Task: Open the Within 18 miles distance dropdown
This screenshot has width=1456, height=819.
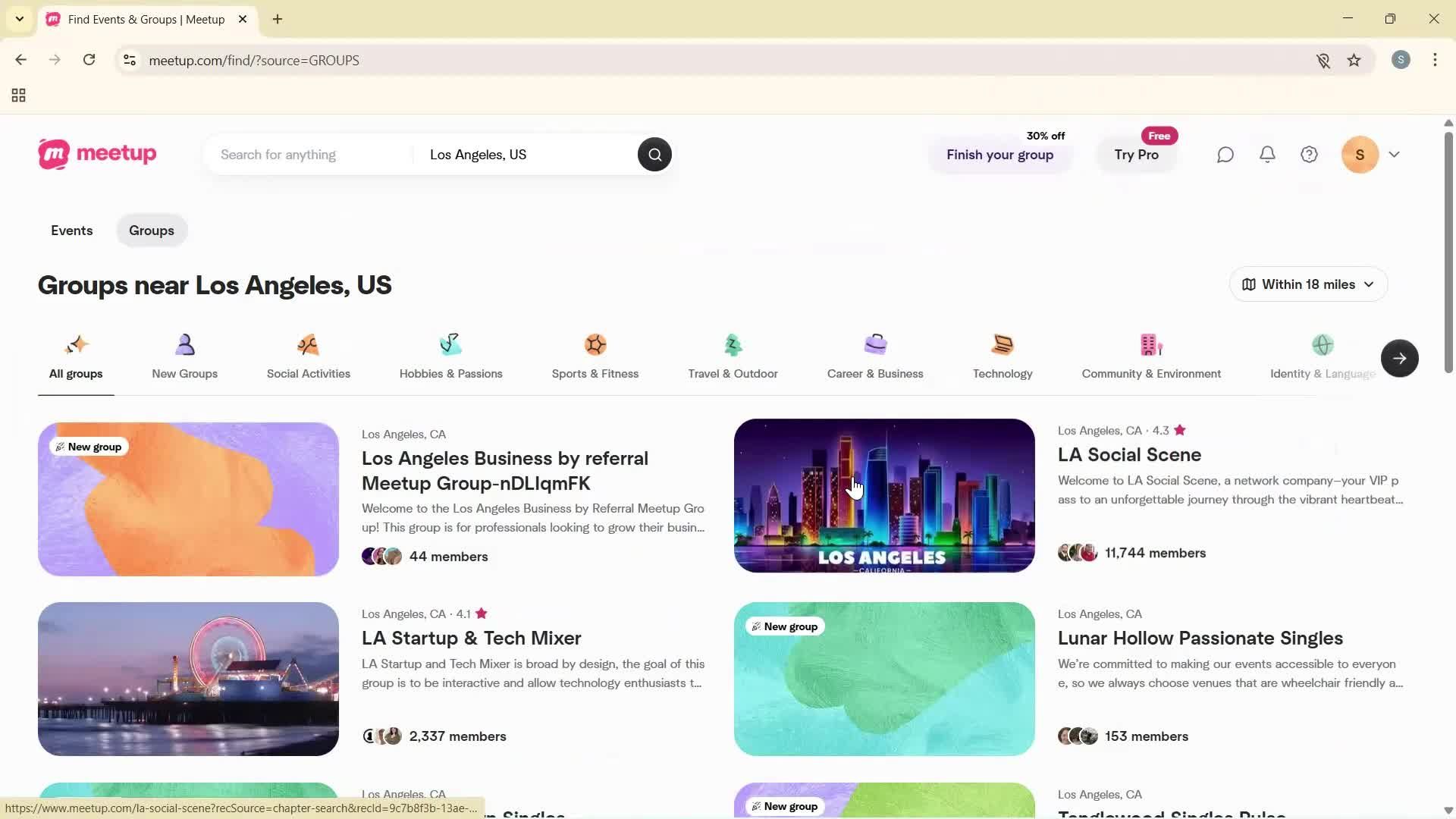Action: (x=1307, y=284)
